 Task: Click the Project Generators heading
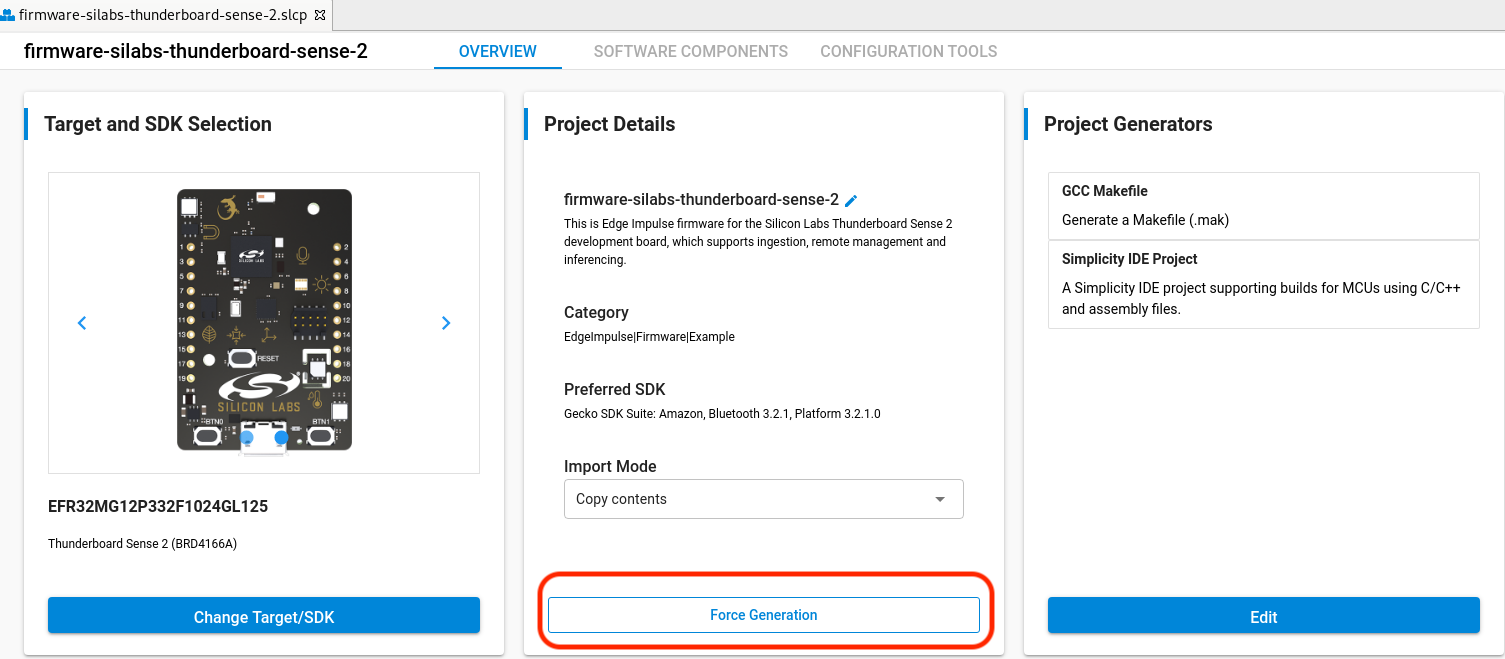(1128, 124)
